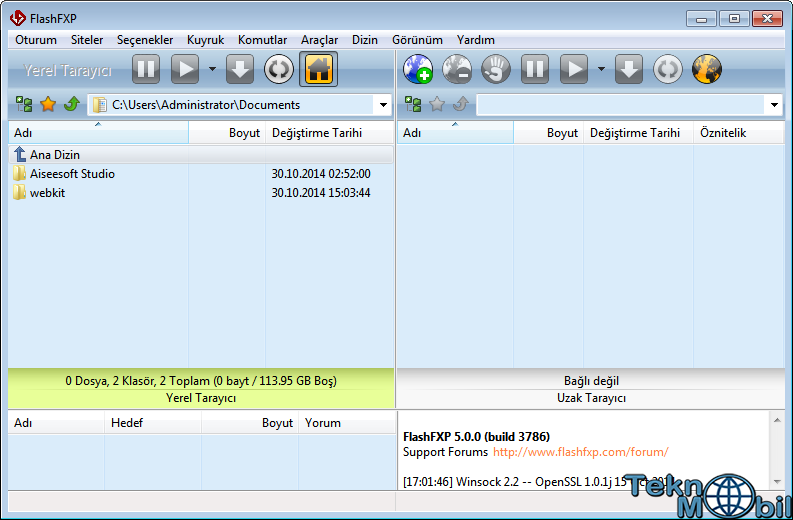Click queue Adı column header
The height and width of the screenshot is (520, 793).
[56, 423]
